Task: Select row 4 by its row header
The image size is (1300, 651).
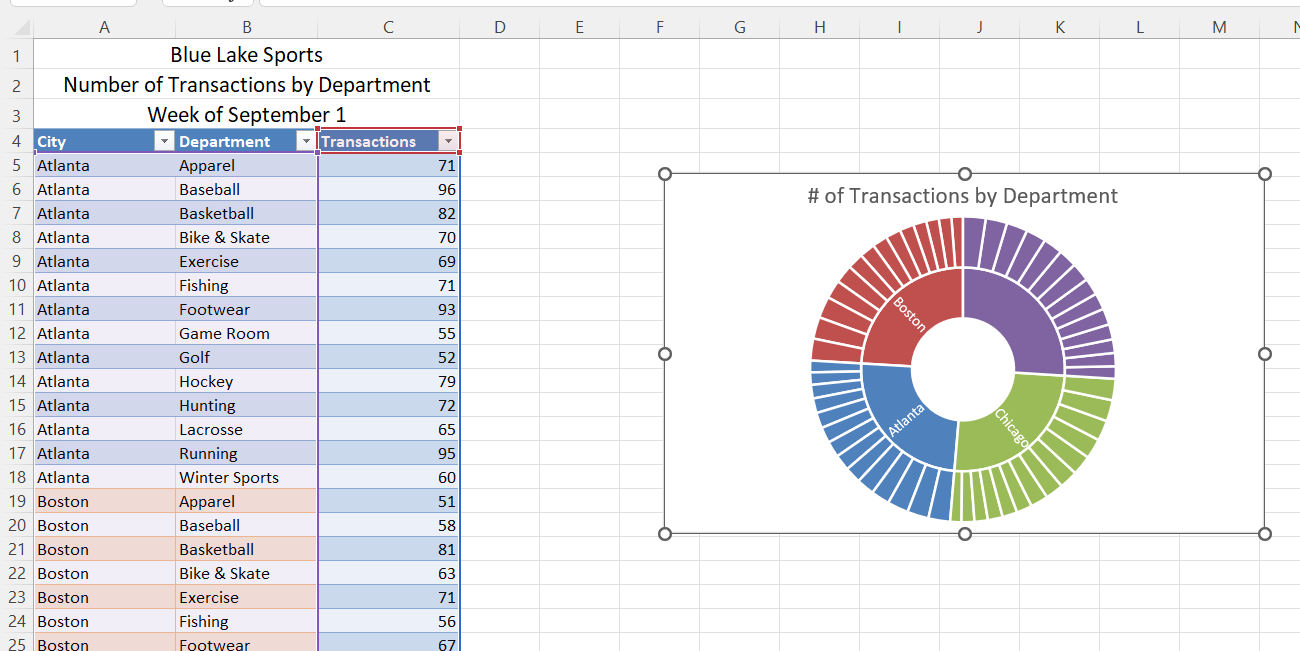Action: (16, 142)
